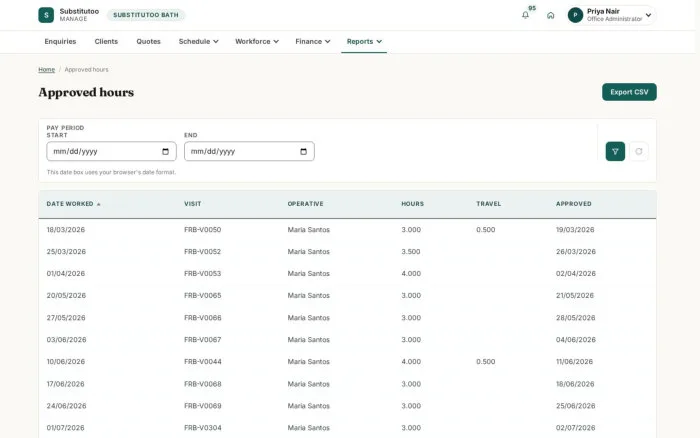
Task: Select visit FRB-V0066 cell
Action: 203,317
